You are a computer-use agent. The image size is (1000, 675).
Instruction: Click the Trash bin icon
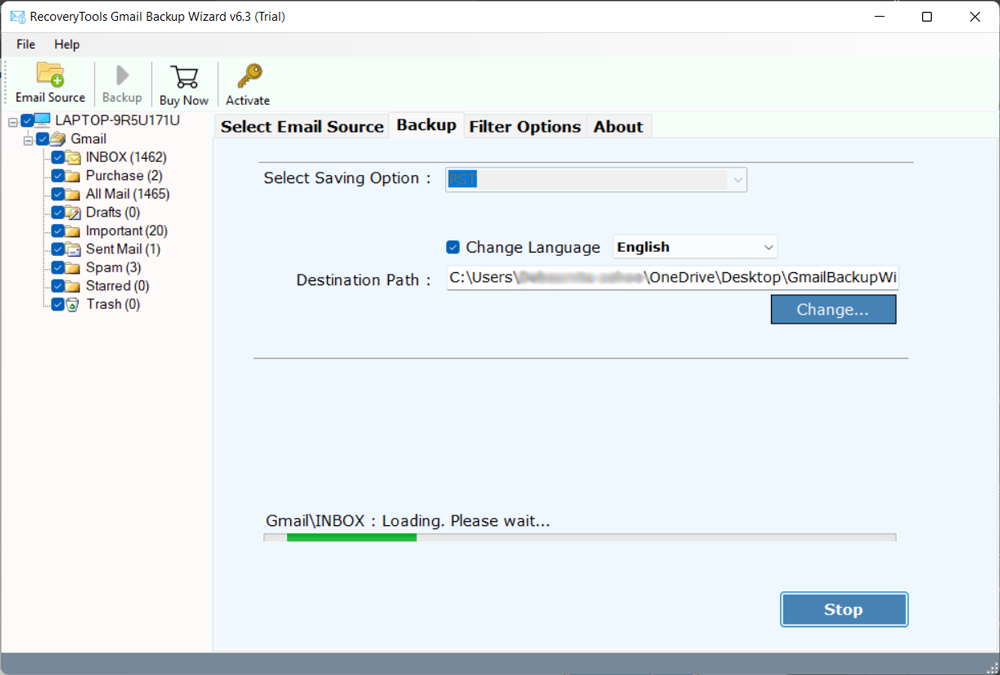(73, 305)
